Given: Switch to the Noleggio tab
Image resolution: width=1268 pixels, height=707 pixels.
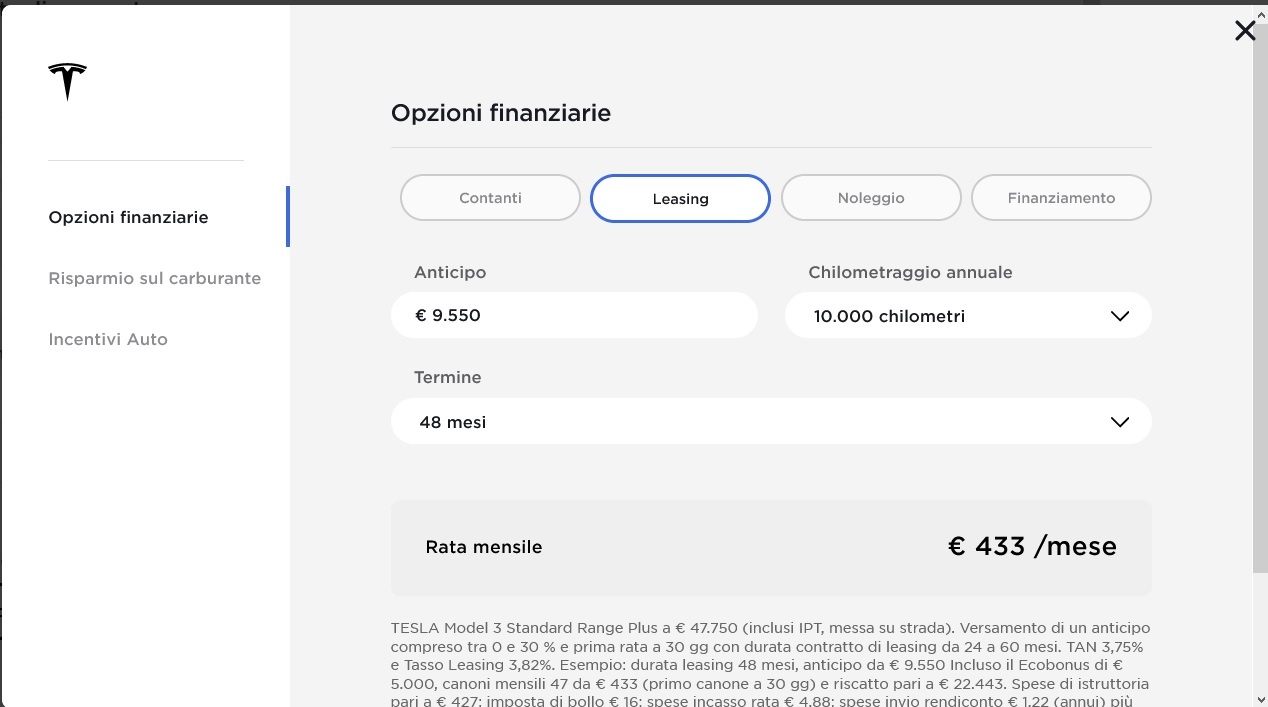Looking at the screenshot, I should pyautogui.click(x=871, y=198).
